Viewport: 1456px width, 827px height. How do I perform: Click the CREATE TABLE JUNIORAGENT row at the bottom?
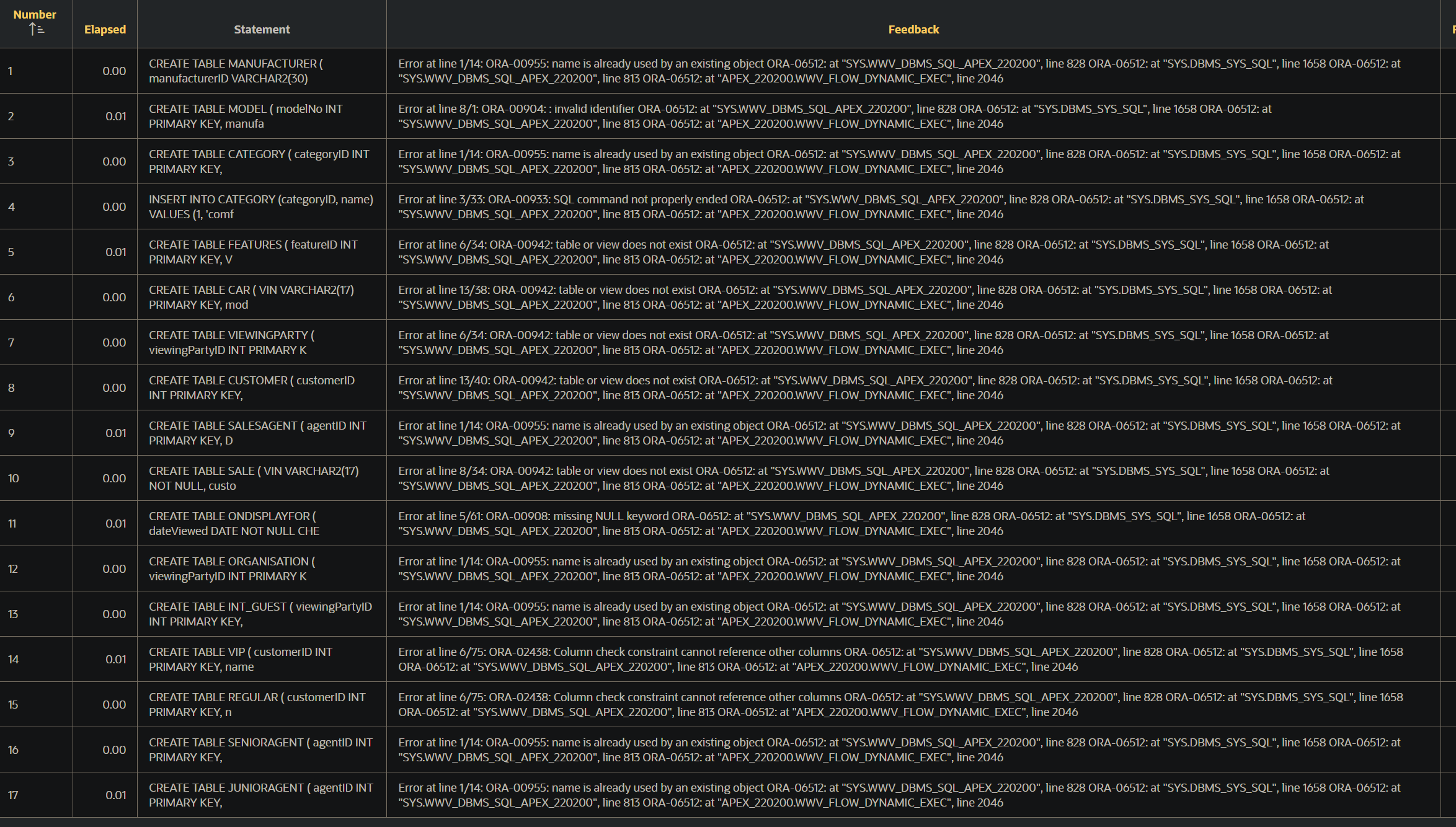point(262,795)
